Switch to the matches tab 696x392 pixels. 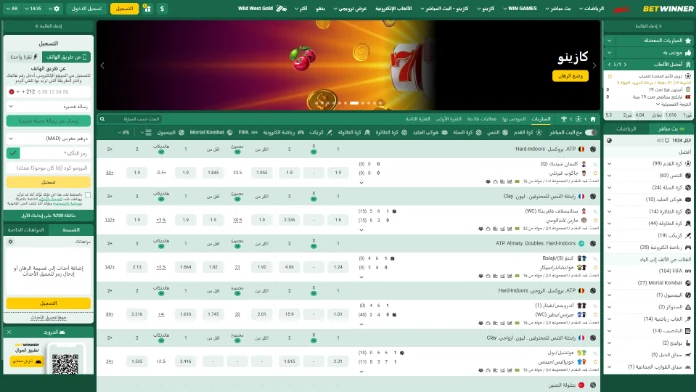click(541, 119)
